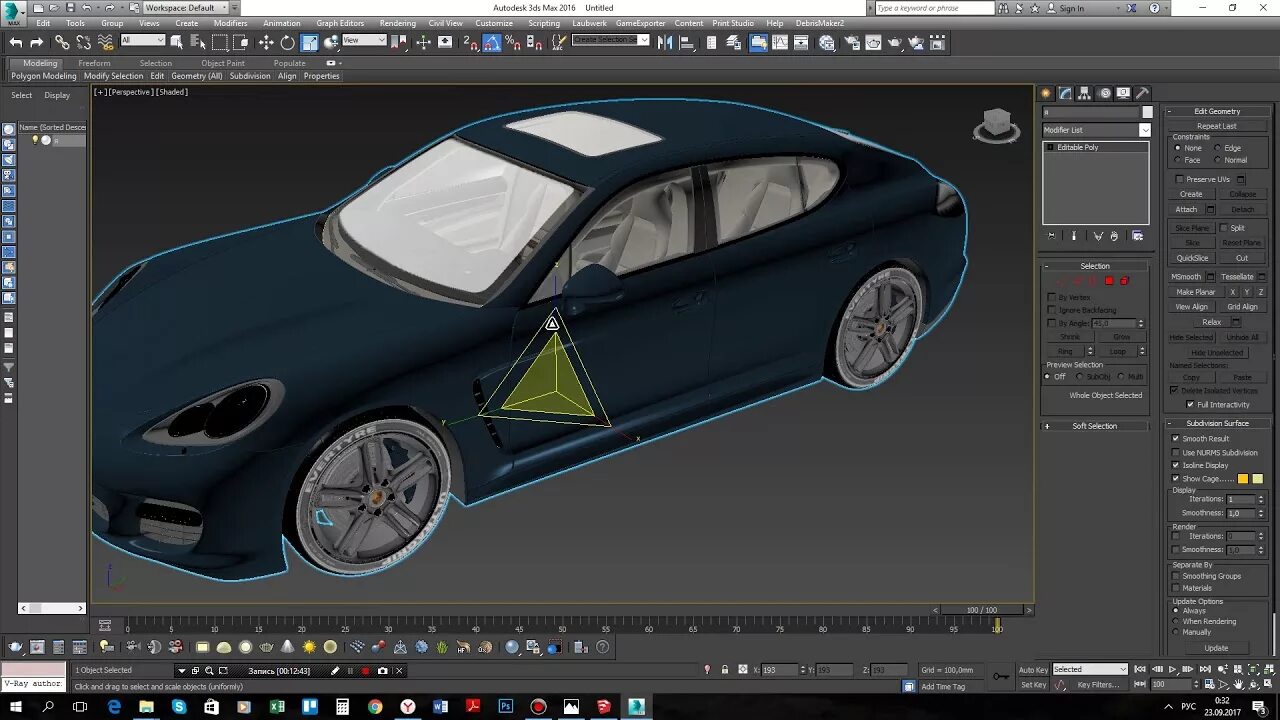Open the Render Setup teapot icon
The width and height of the screenshot is (1280, 720).
[852, 42]
